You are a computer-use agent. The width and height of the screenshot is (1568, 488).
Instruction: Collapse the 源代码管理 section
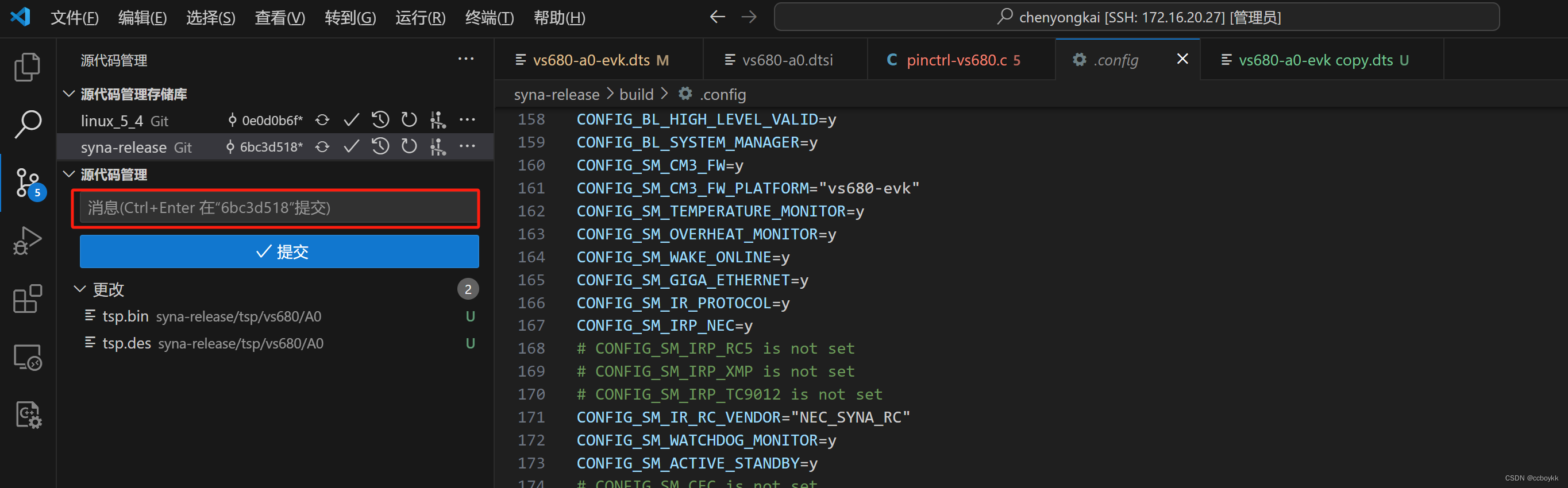click(69, 175)
